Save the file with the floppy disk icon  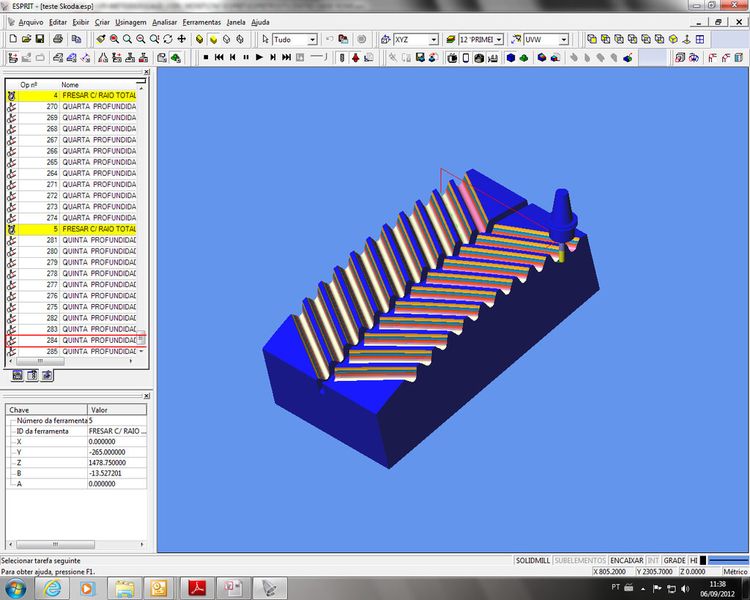40,39
